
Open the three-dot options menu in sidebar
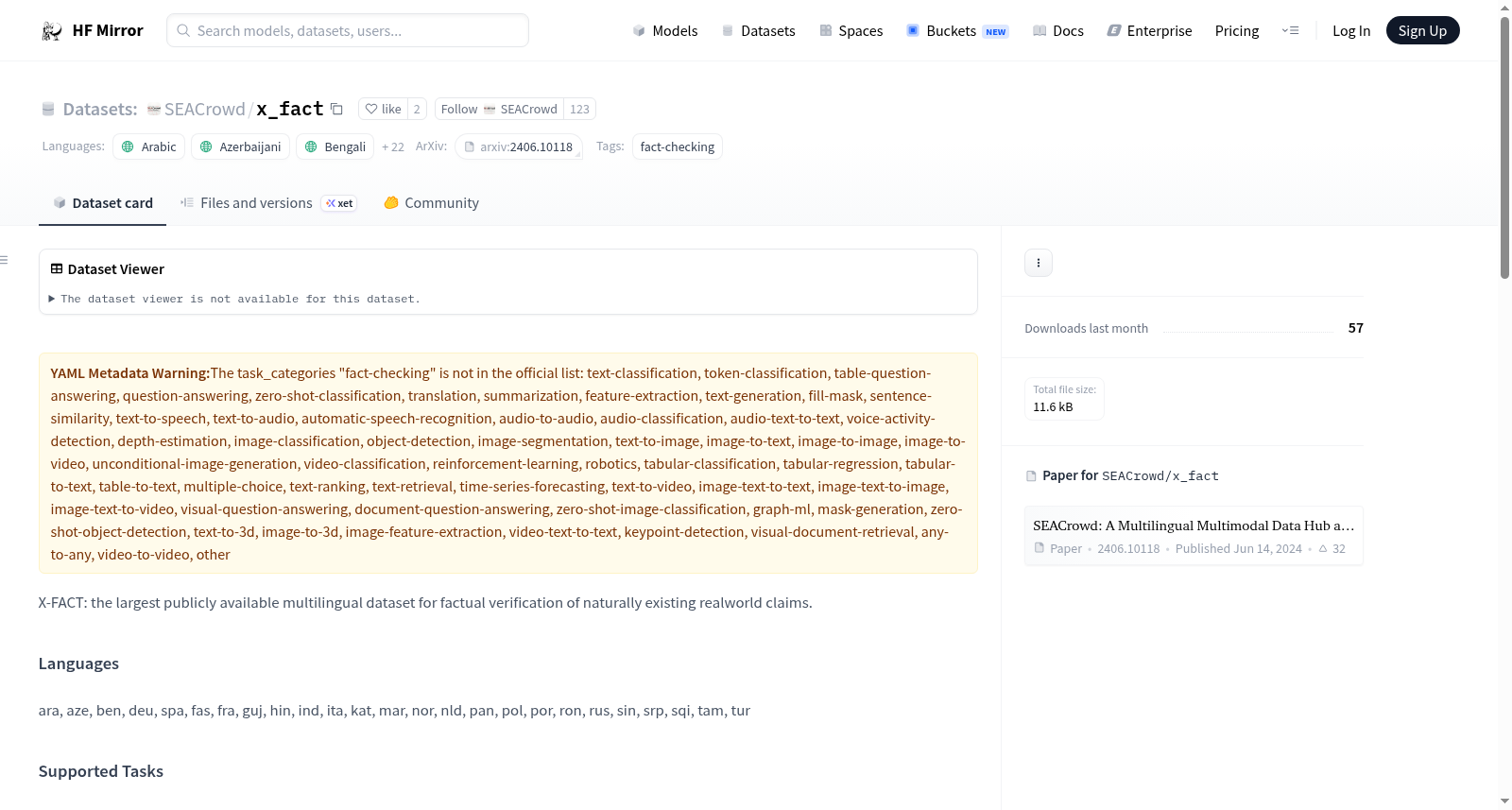pos(1039,263)
